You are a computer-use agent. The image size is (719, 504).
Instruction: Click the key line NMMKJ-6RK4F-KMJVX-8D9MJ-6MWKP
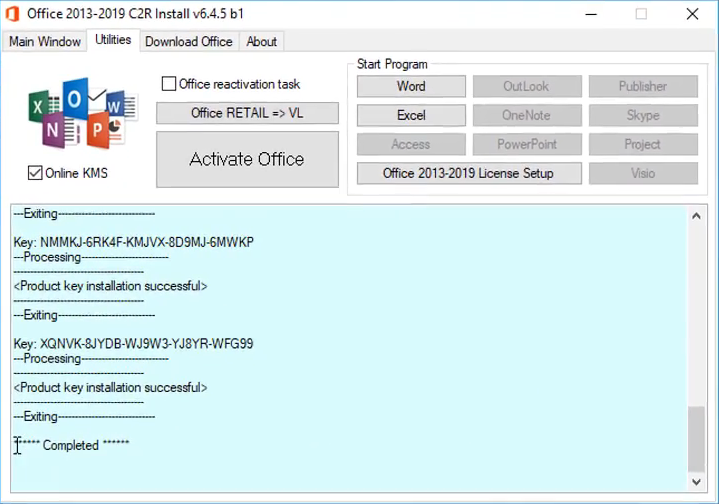click(133, 242)
